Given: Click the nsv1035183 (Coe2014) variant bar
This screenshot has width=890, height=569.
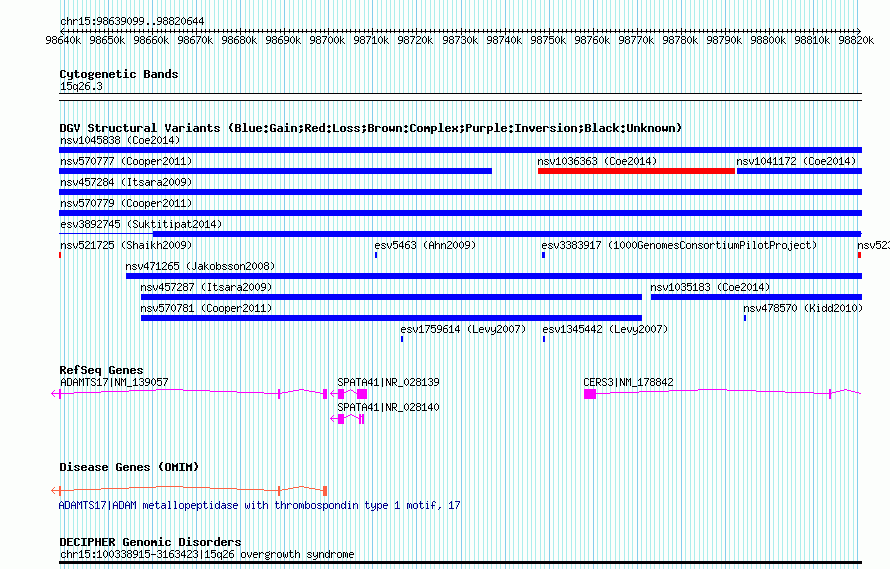Looking at the screenshot, I should (756, 297).
